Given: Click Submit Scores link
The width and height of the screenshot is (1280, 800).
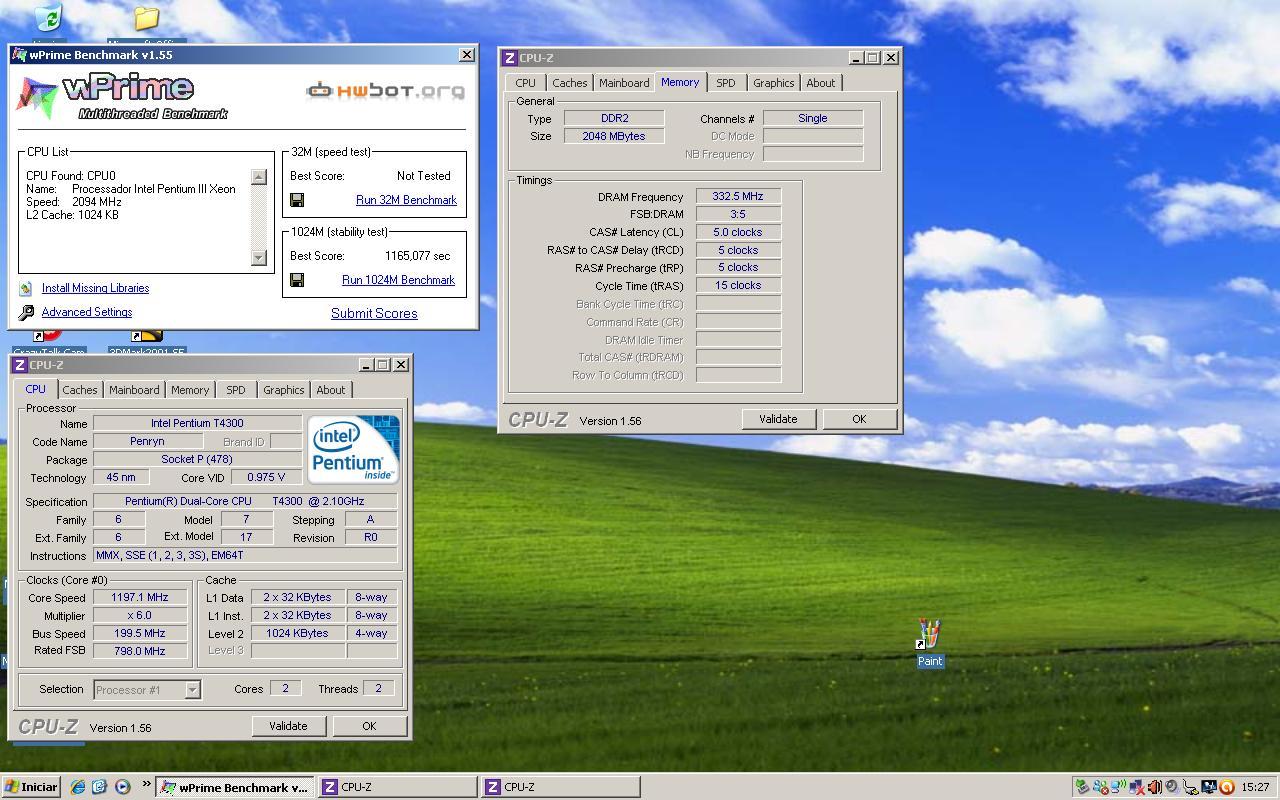Looking at the screenshot, I should (374, 313).
